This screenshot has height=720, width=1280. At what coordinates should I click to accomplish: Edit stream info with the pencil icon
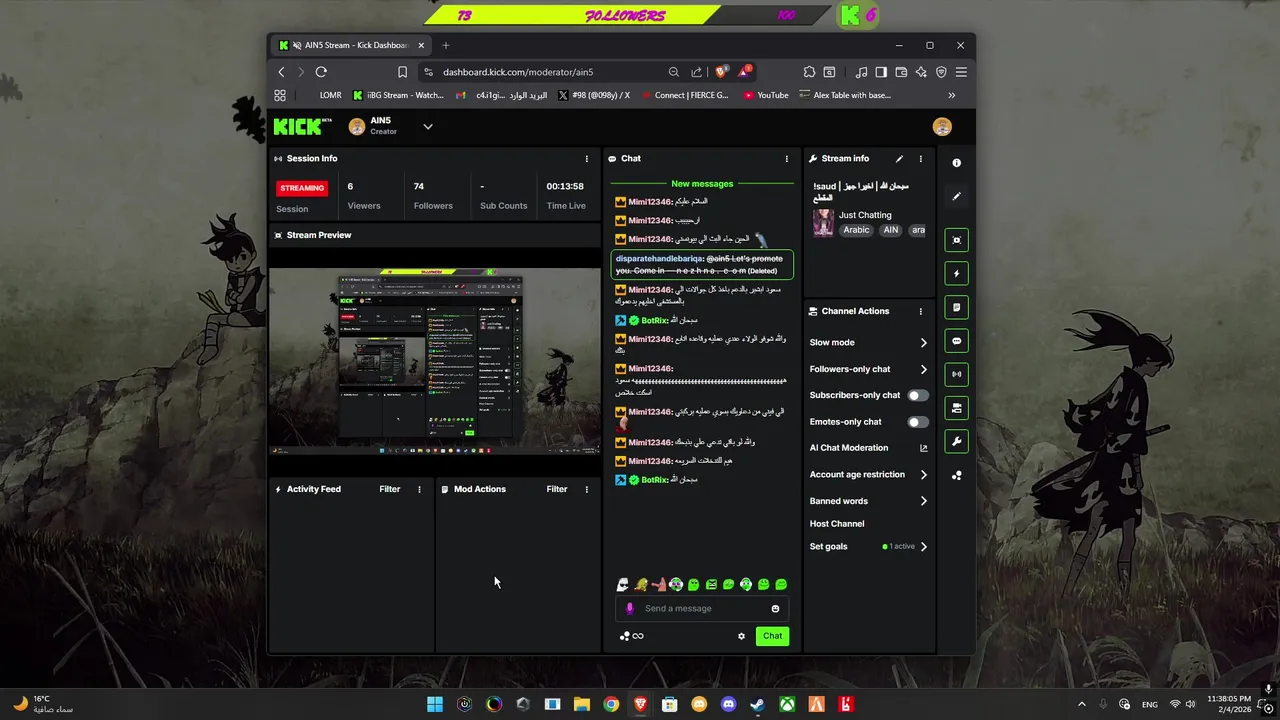(899, 158)
